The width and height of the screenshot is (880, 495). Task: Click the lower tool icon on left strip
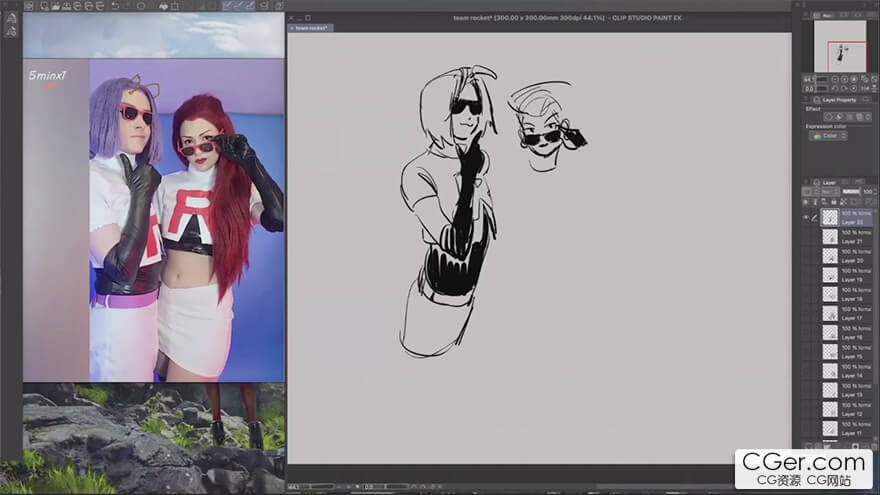tap(11, 31)
